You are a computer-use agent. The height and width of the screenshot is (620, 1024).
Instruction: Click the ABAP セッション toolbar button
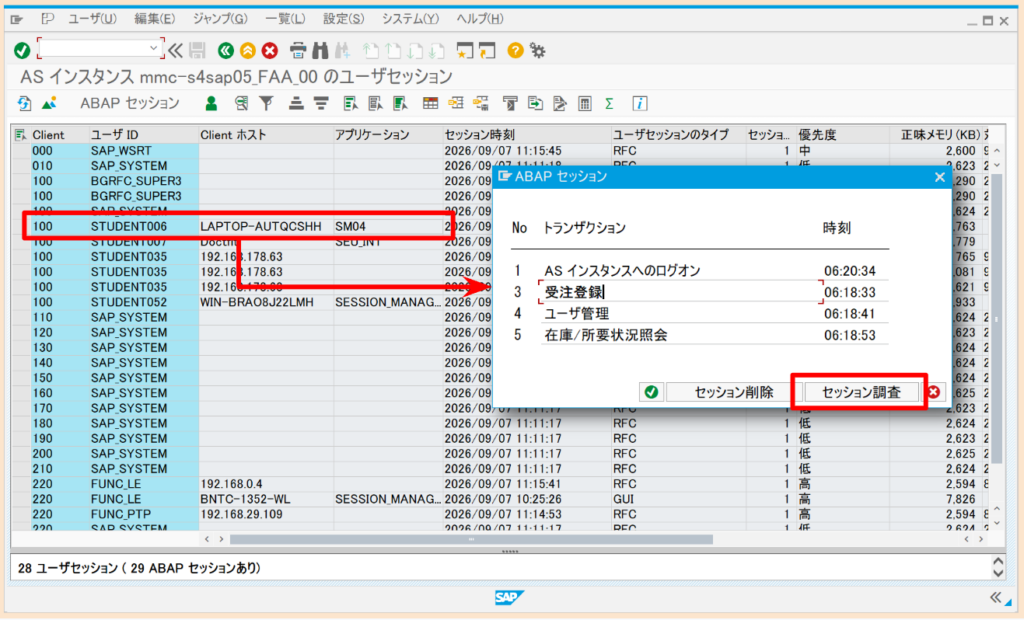tap(129, 103)
